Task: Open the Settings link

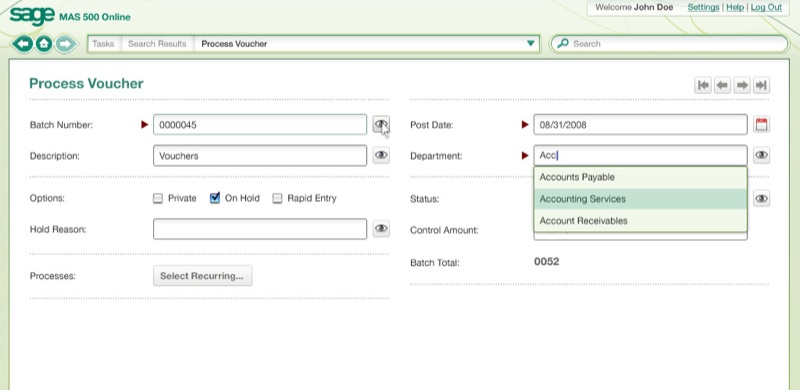Action: click(x=703, y=7)
